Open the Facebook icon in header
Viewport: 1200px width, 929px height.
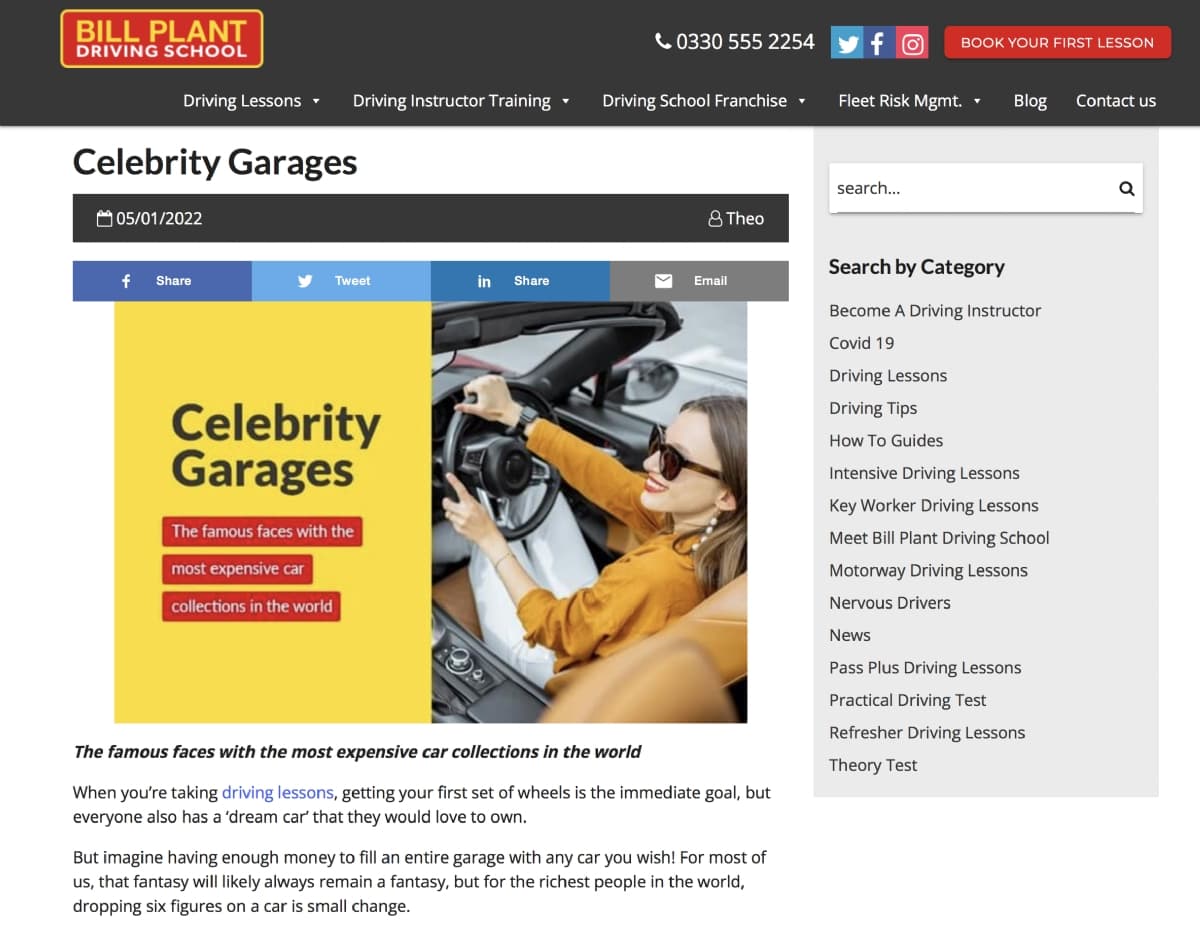[x=879, y=43]
